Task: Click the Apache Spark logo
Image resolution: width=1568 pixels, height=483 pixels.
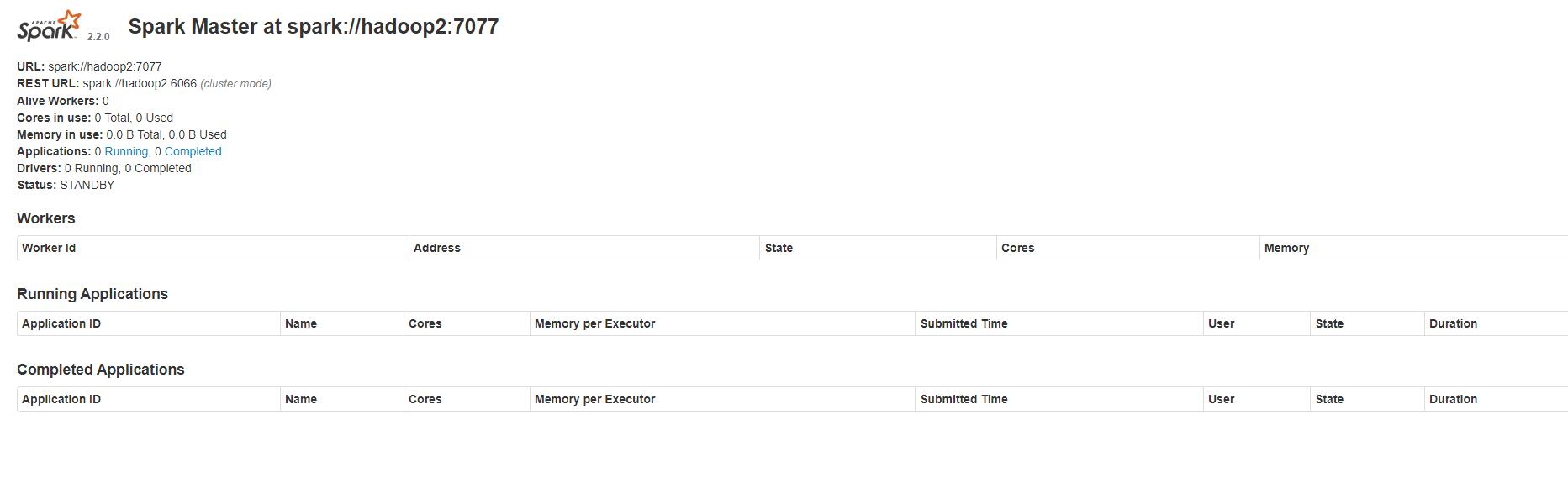Action: coord(50,26)
